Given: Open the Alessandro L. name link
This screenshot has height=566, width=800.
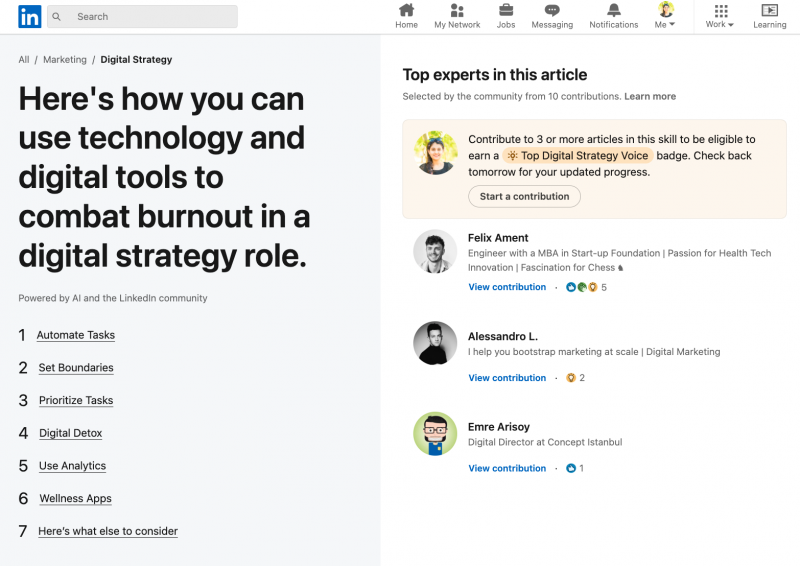Looking at the screenshot, I should click(x=503, y=336).
